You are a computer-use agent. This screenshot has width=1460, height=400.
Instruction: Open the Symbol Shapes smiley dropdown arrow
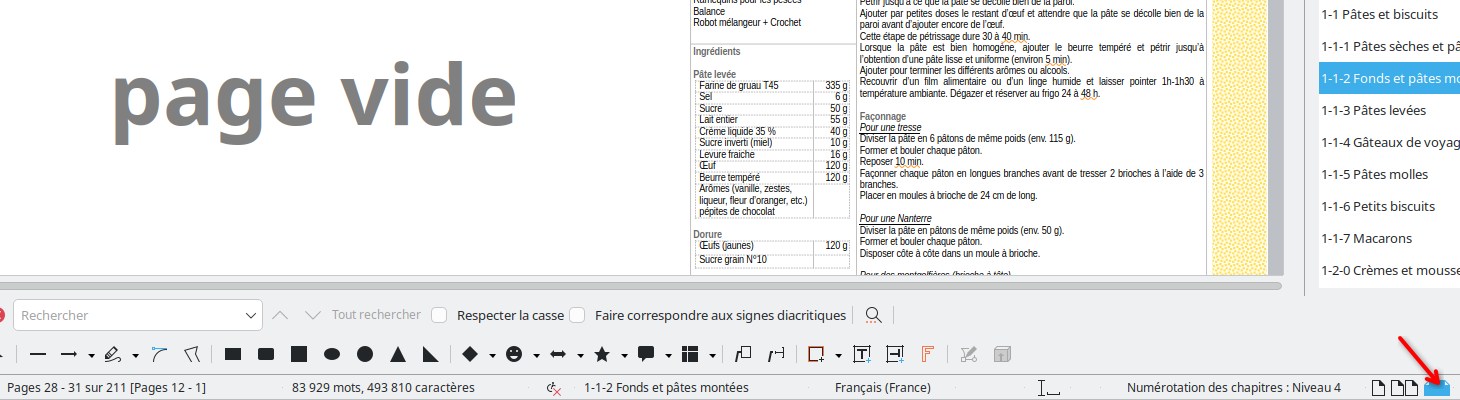536,355
